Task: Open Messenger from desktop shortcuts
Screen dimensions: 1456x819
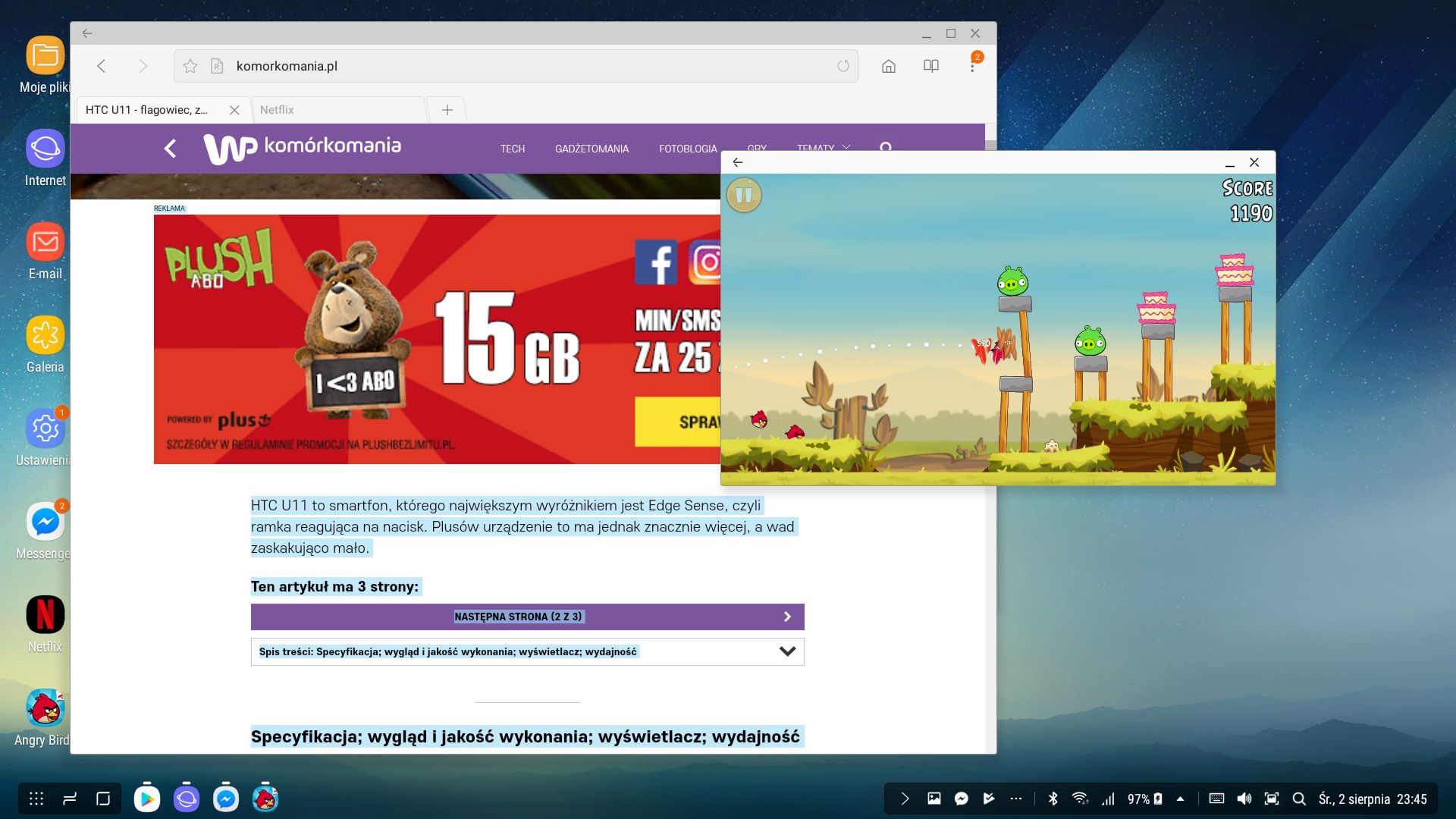Action: 45,522
